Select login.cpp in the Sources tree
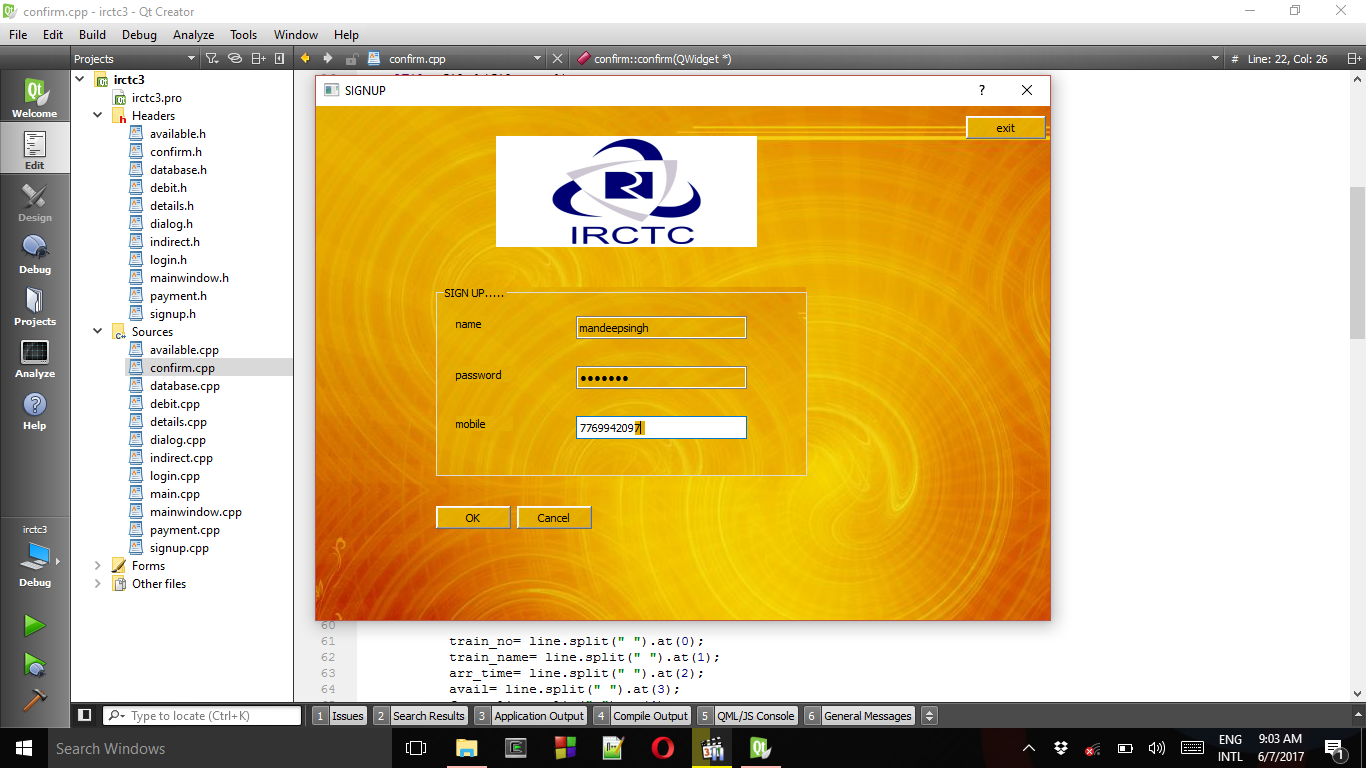 [x=175, y=476]
